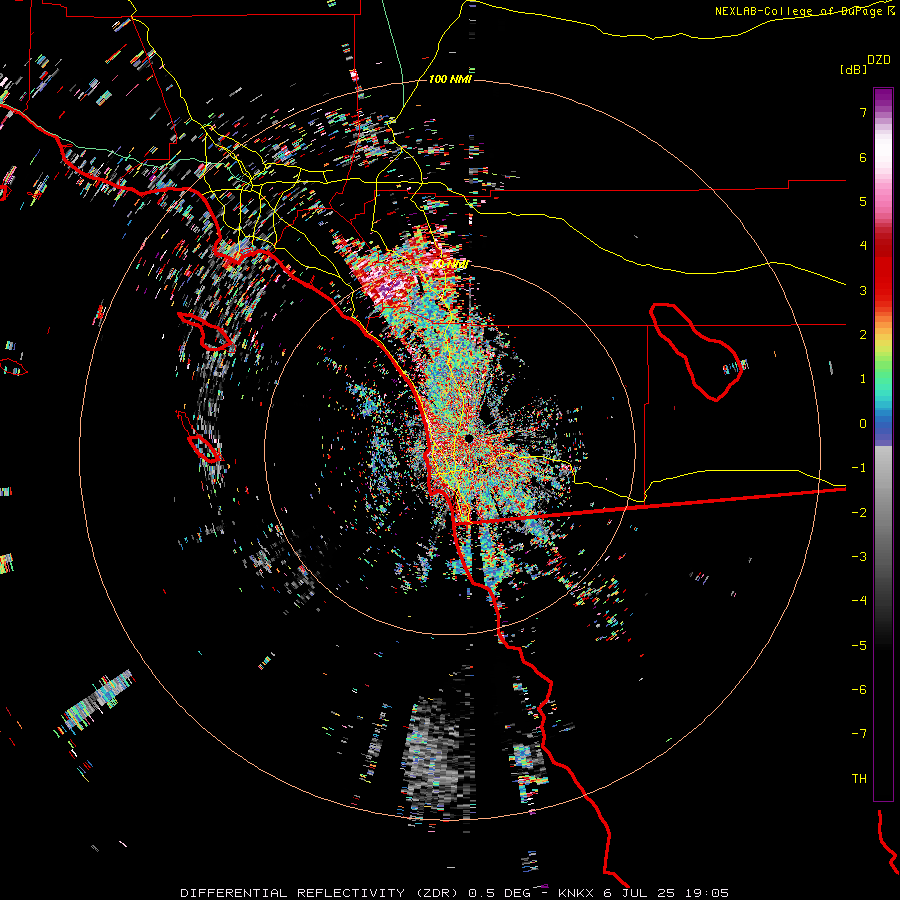Click the 3 value on the scale

(x=863, y=290)
